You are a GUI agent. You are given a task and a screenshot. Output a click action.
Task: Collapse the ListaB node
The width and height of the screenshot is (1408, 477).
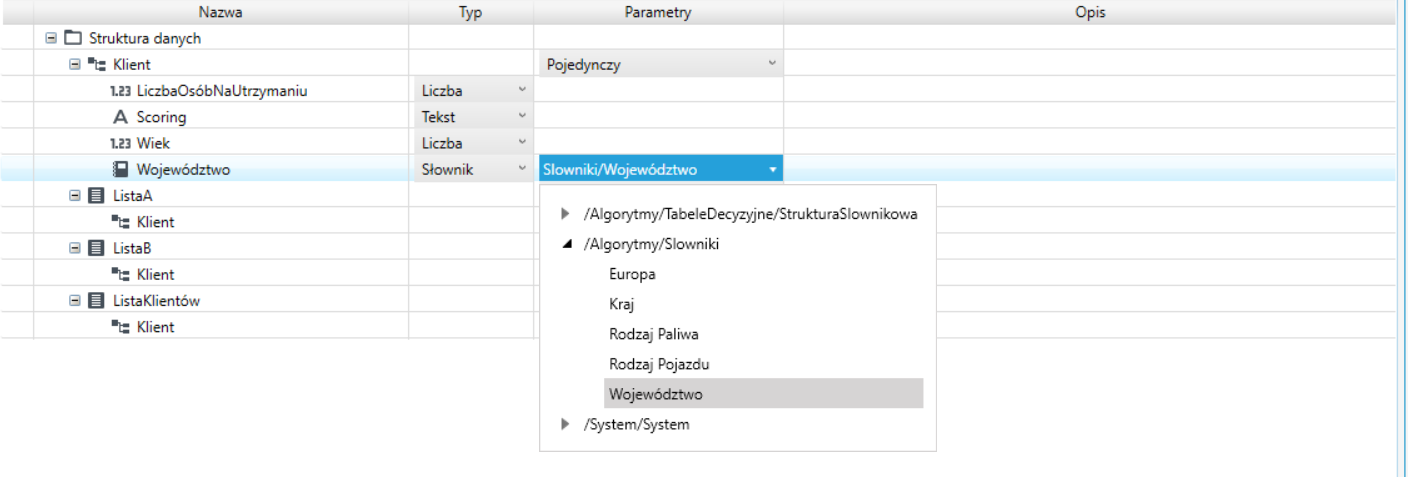(74, 248)
